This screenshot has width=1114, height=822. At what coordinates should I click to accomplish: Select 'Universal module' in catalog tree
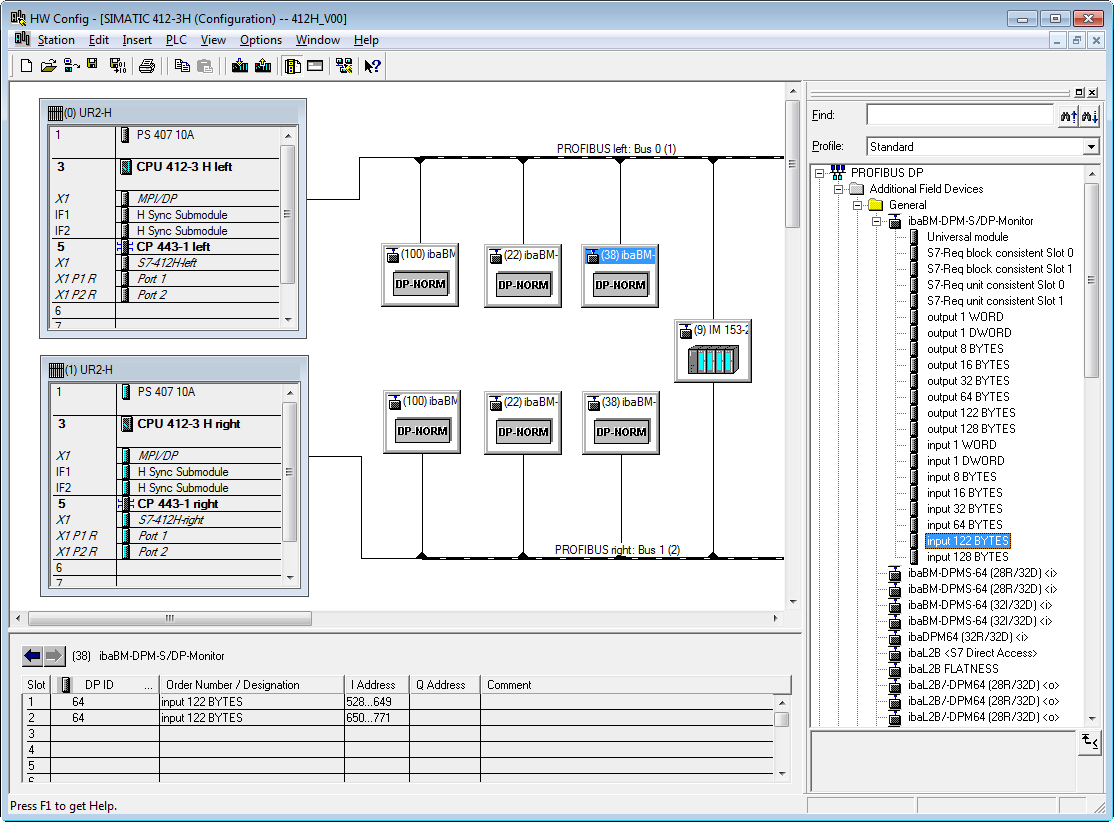click(967, 237)
